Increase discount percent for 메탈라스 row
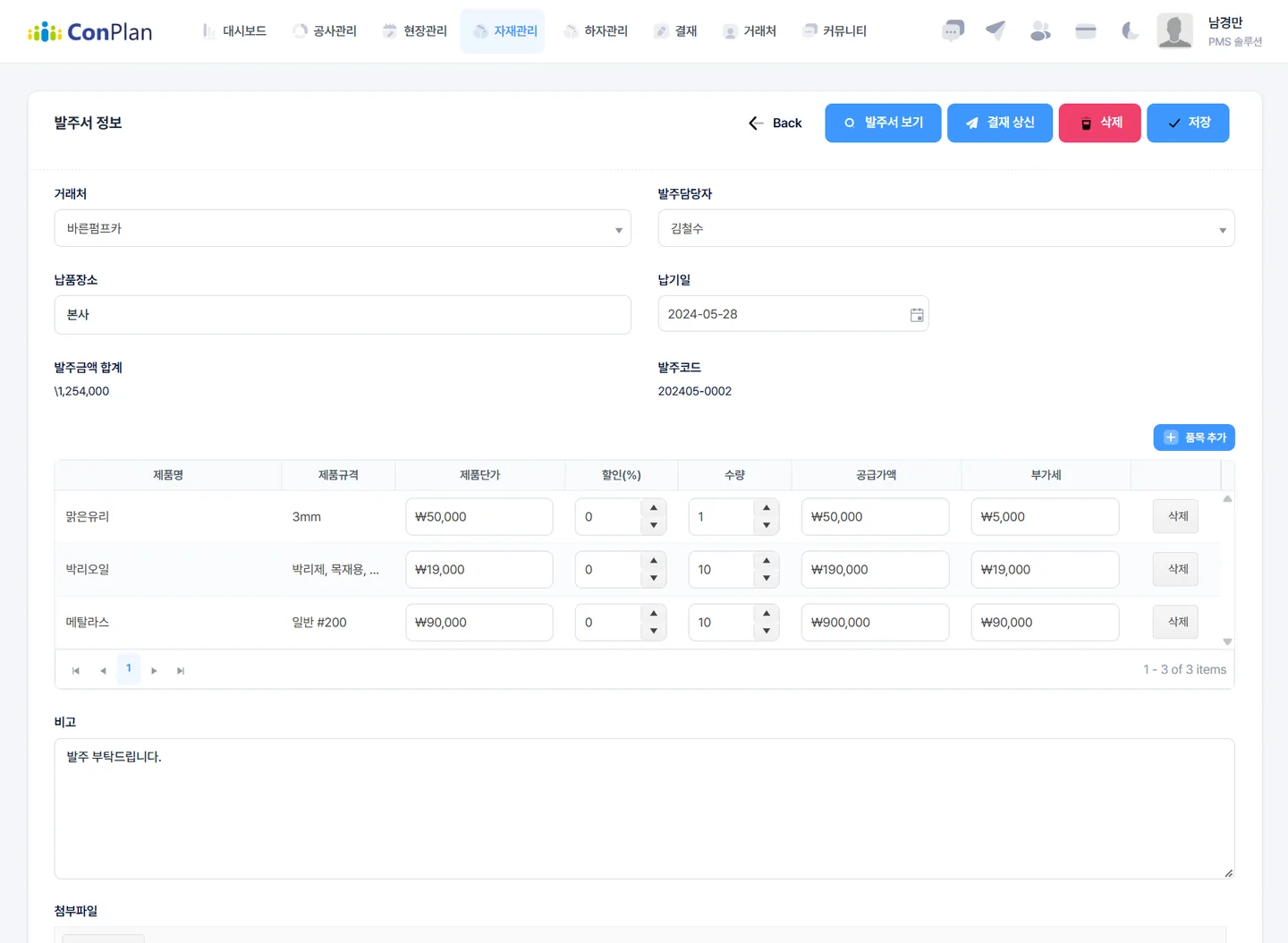 coord(654,614)
